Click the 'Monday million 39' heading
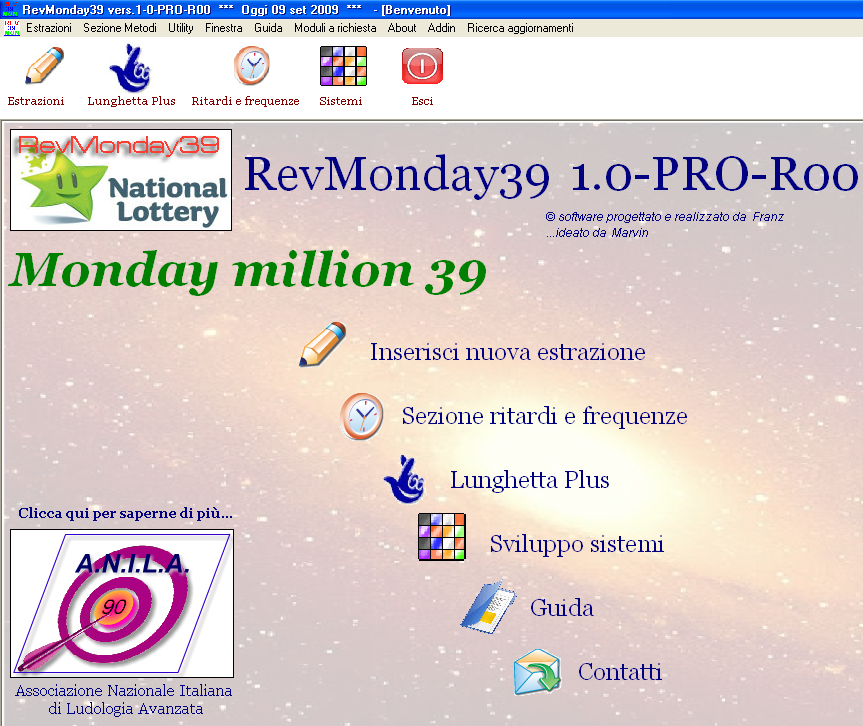Viewport: 863px width, 726px height. pos(248,272)
